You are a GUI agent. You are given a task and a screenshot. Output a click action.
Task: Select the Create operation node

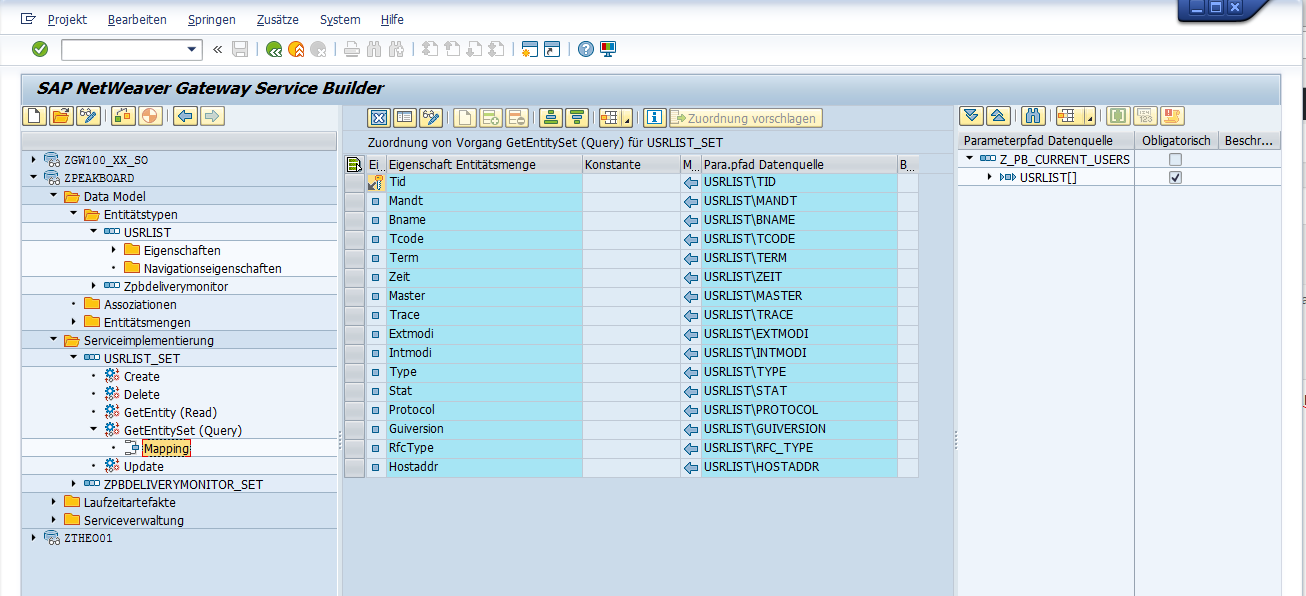(x=142, y=377)
